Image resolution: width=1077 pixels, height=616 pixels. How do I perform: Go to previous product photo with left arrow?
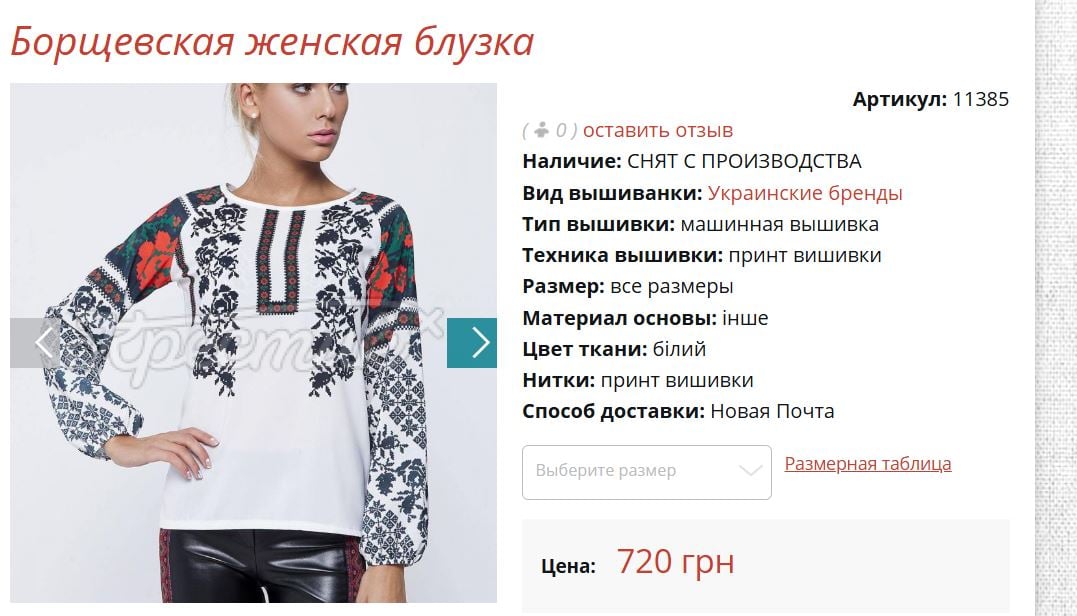tap(35, 343)
